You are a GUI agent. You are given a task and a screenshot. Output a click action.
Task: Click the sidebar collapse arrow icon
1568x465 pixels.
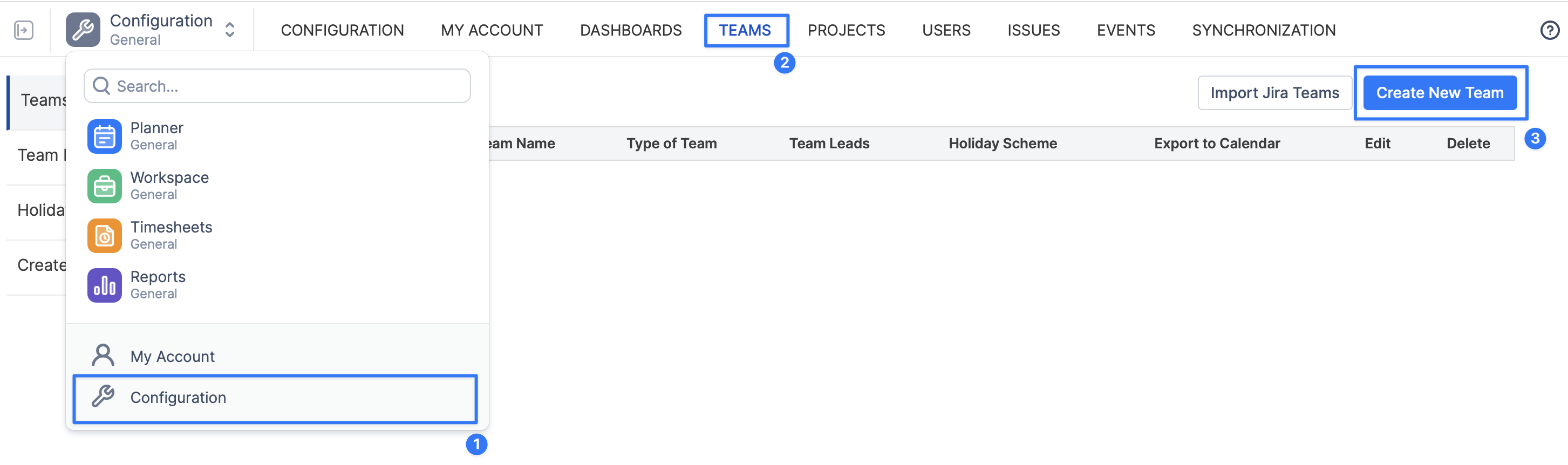(24, 30)
